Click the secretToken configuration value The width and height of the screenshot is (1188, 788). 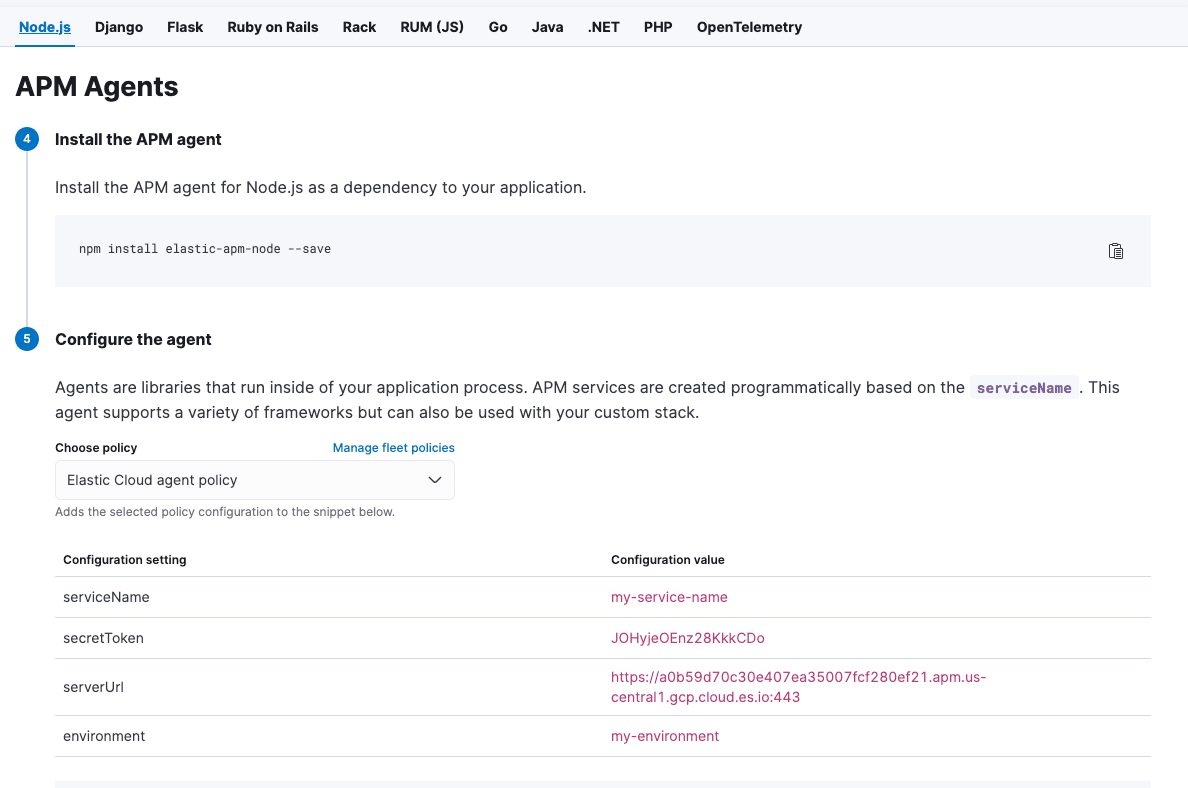tap(687, 638)
